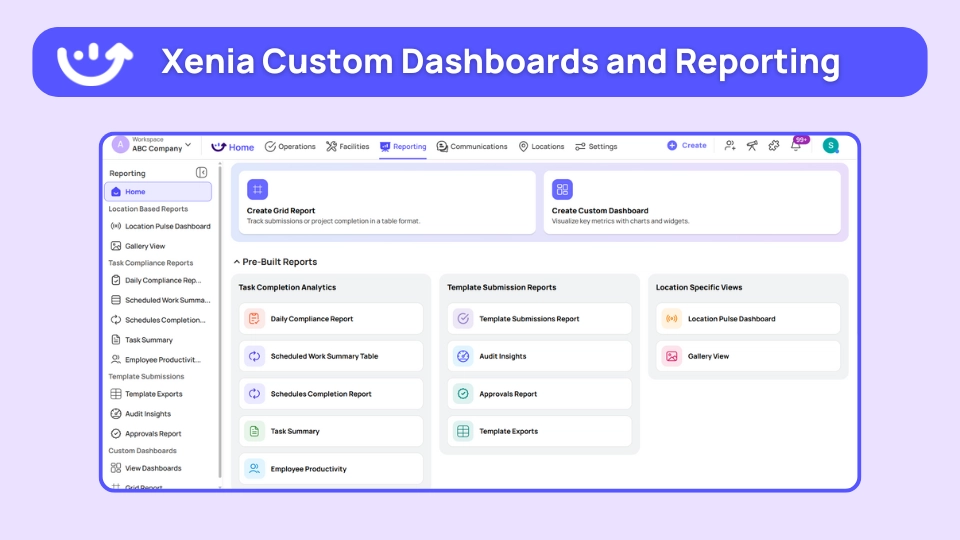960x540 pixels.
Task: Click the workspace avatar letter A
Action: 120,145
